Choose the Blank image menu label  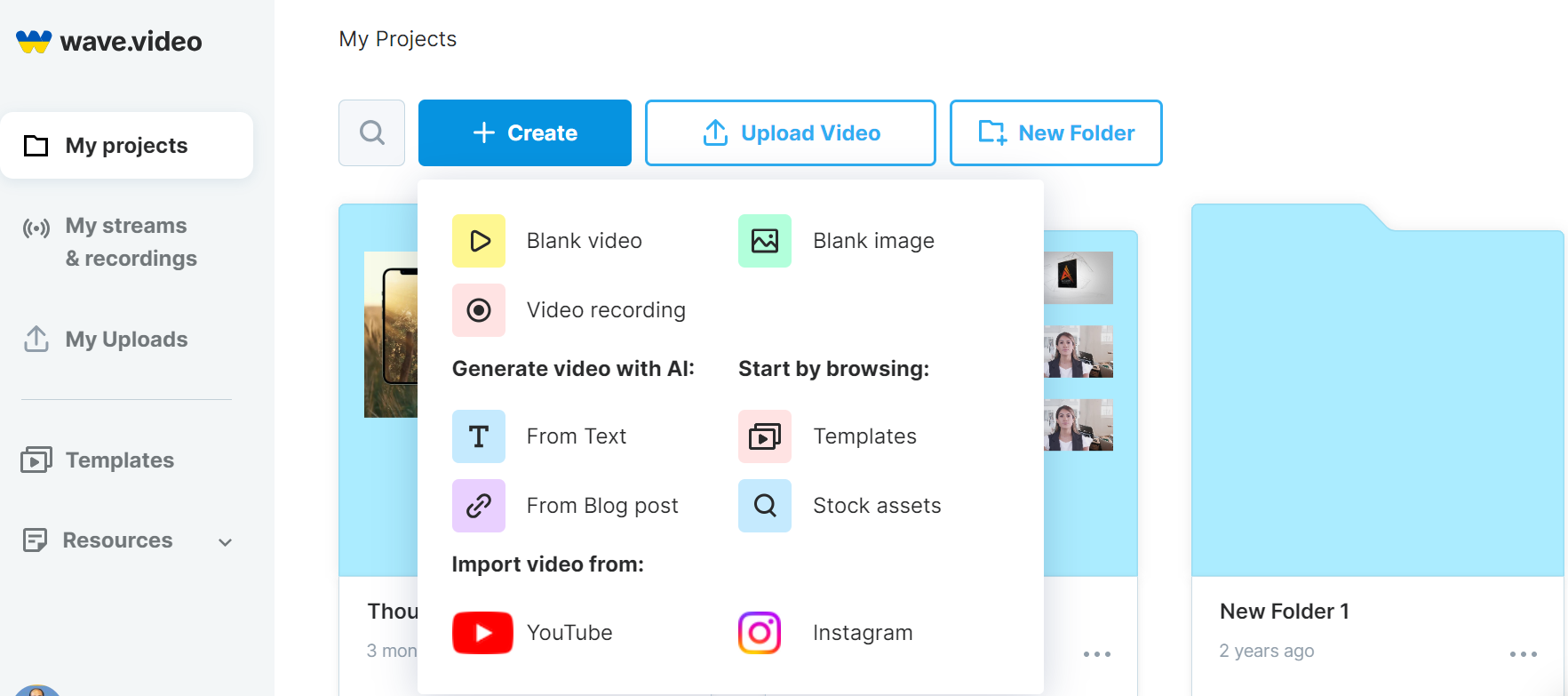pos(874,241)
